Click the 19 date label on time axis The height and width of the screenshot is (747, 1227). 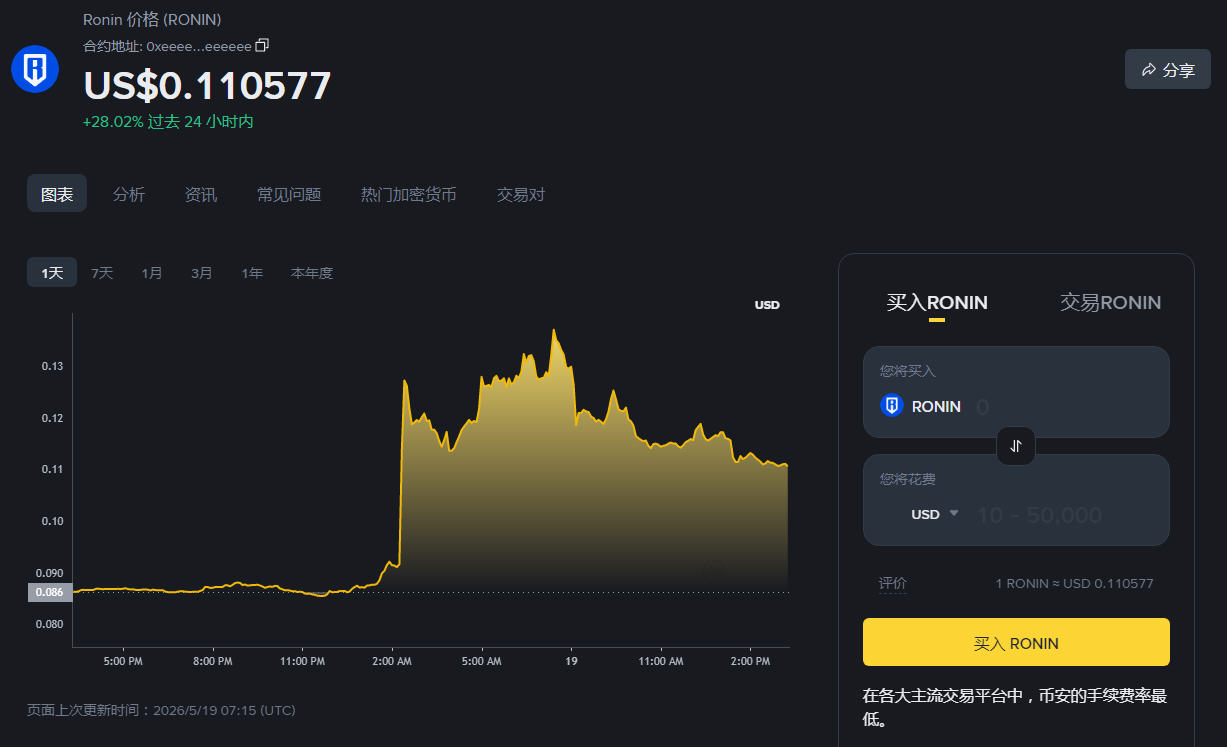(x=571, y=661)
